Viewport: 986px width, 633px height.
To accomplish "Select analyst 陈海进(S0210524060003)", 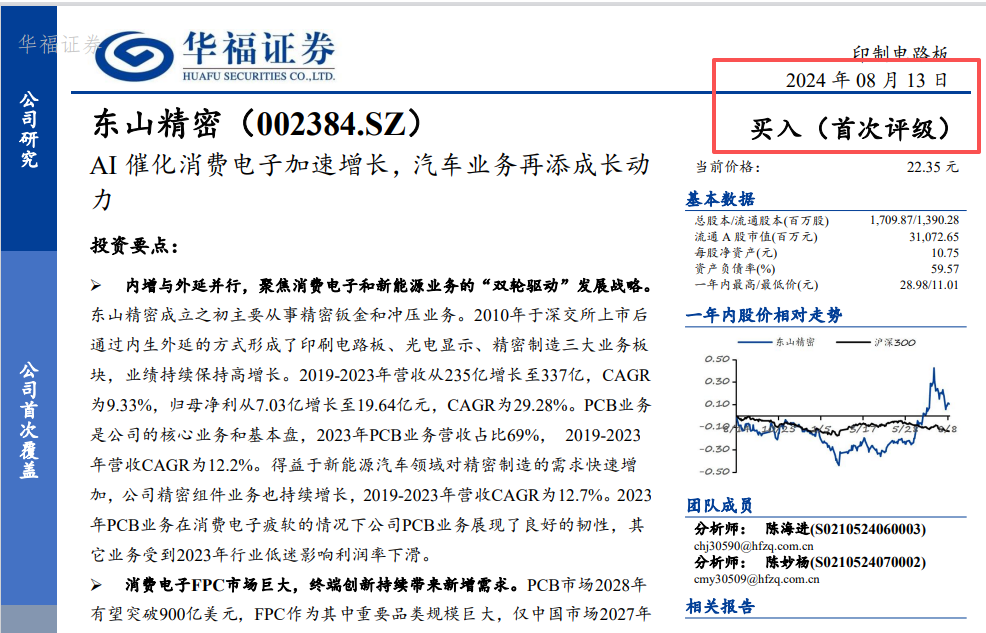I will 846,529.
